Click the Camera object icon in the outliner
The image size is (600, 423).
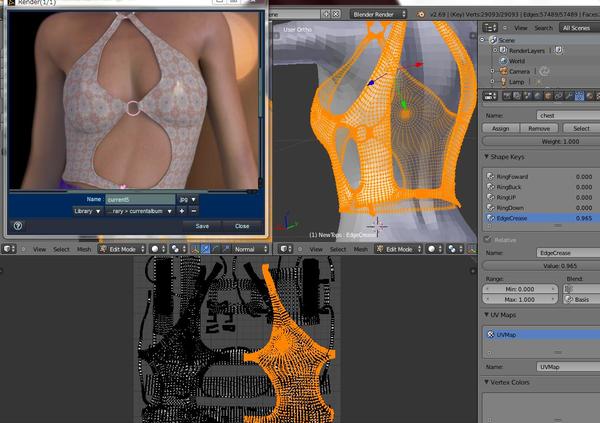point(504,71)
